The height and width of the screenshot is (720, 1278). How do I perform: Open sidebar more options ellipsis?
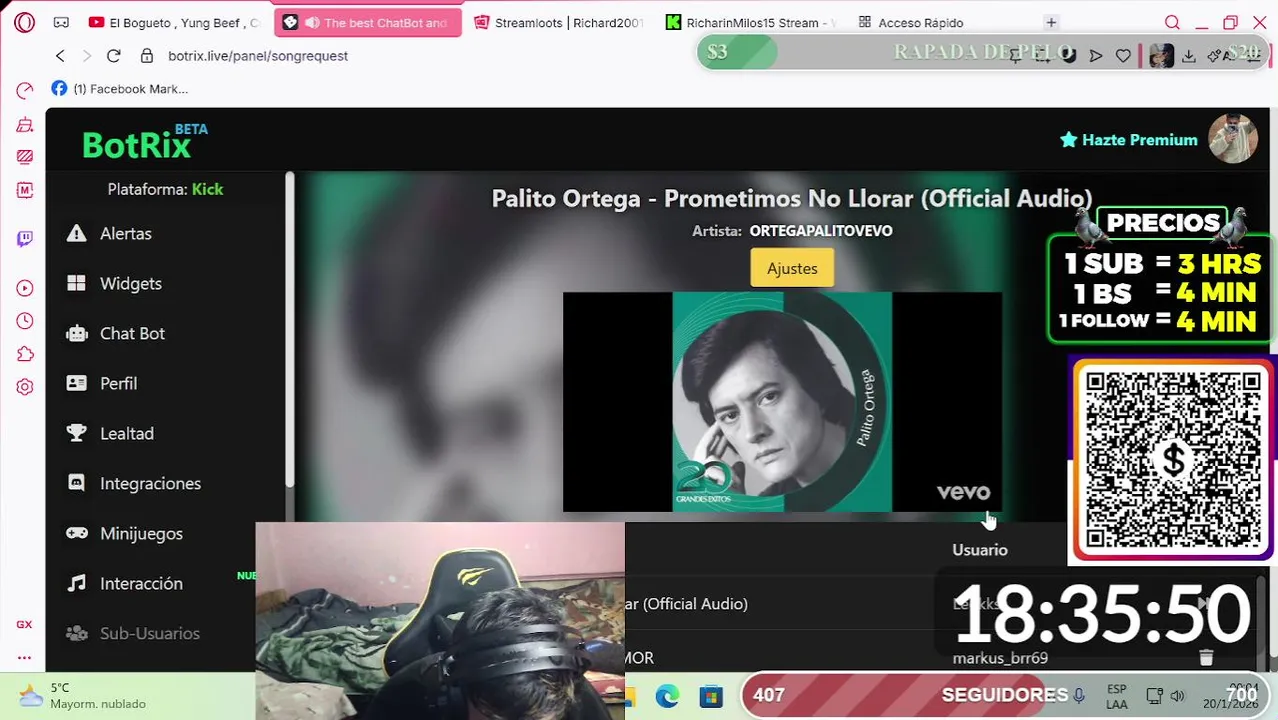point(24,657)
